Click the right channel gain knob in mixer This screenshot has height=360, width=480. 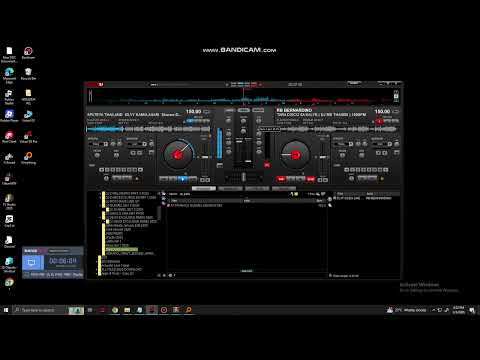[259, 120]
